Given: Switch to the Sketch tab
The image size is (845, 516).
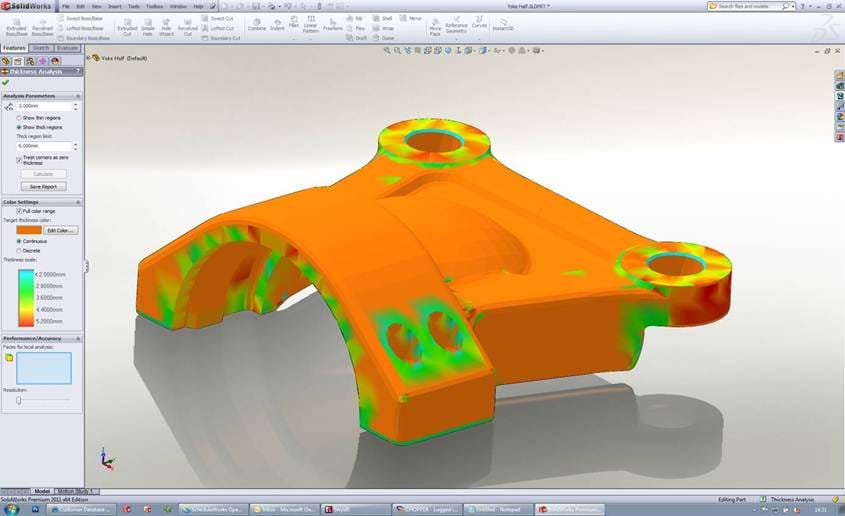Looking at the screenshot, I should click(41, 48).
